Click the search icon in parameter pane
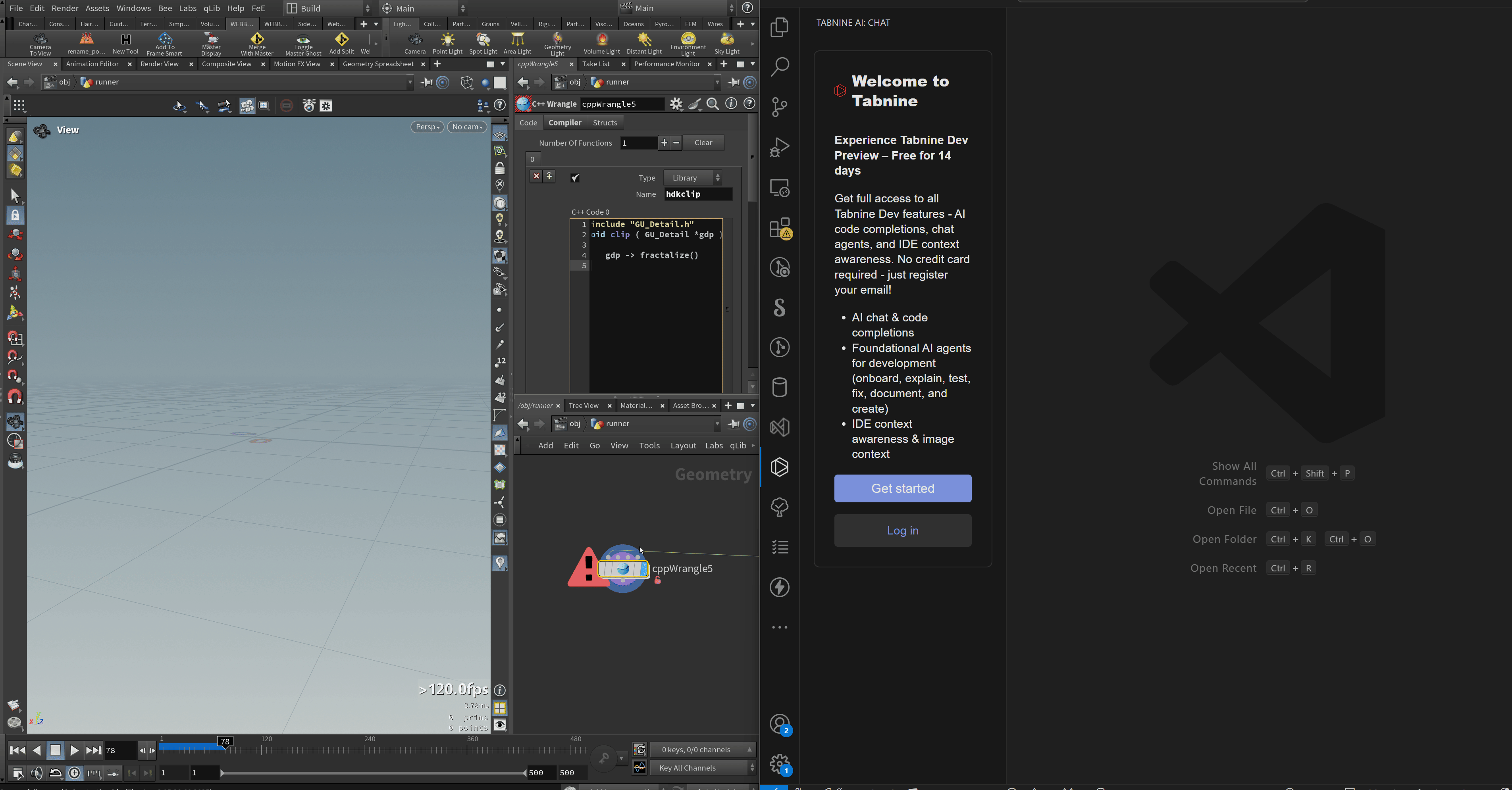Image resolution: width=1512 pixels, height=790 pixels. (713, 104)
